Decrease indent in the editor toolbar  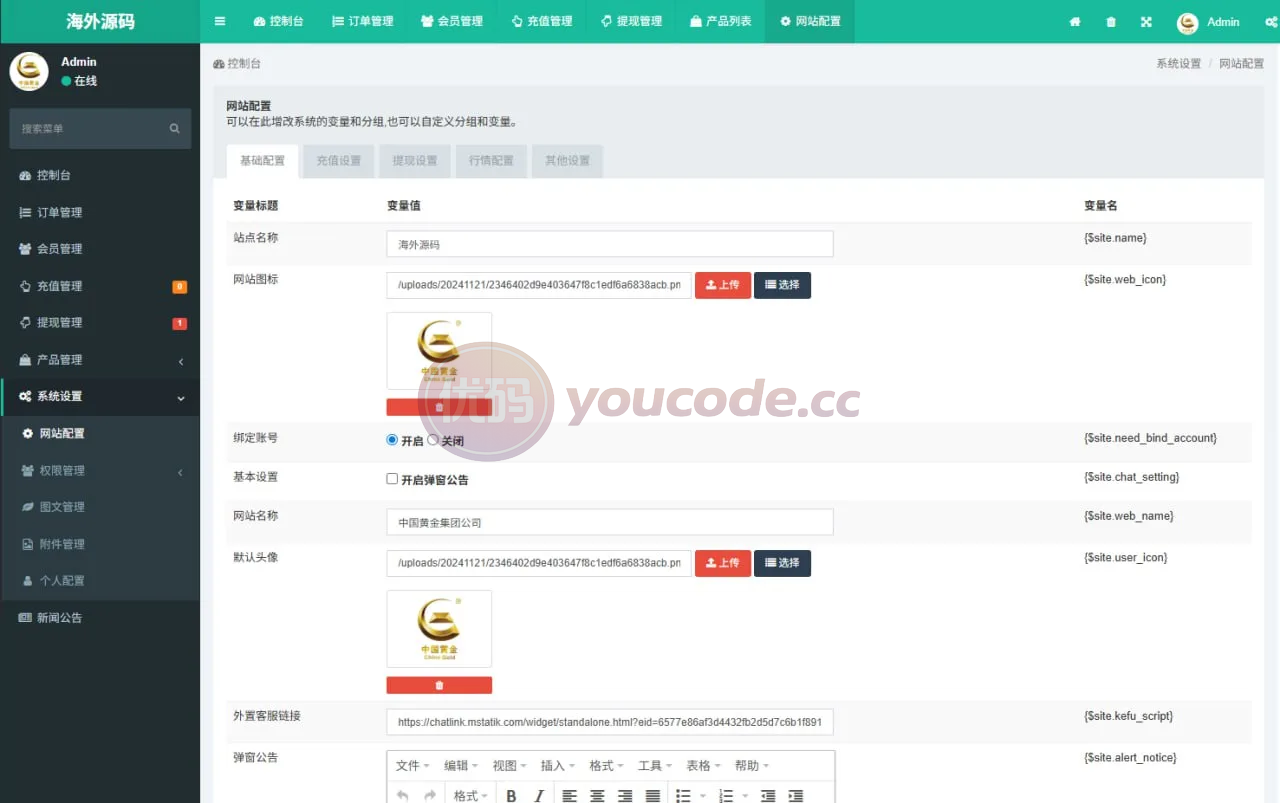point(768,795)
